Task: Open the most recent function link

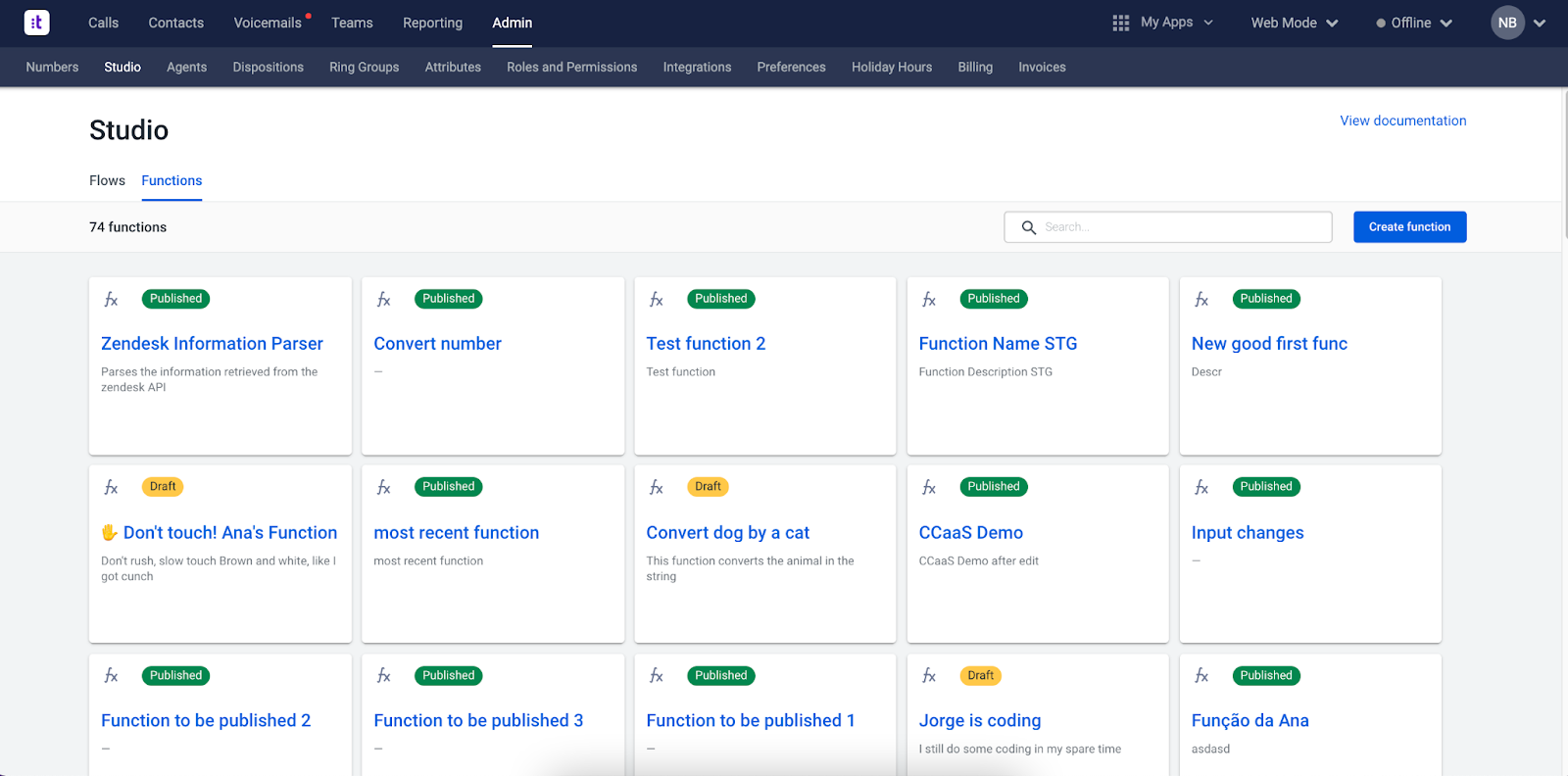Action: click(456, 533)
